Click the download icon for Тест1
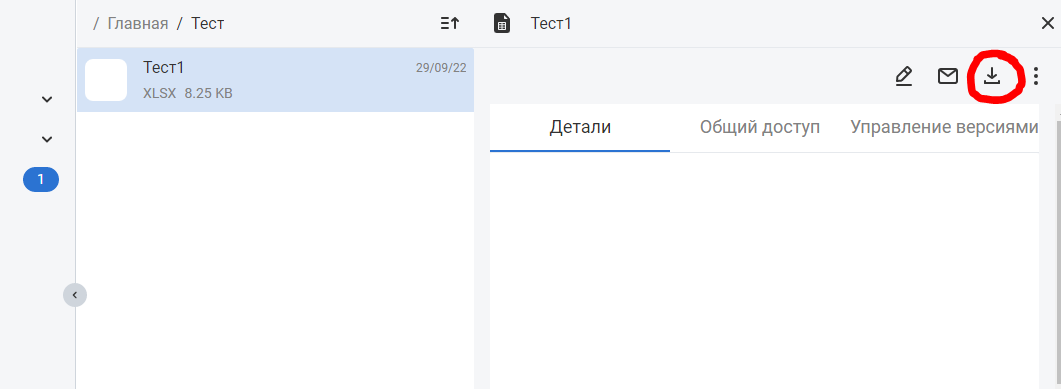1061x389 pixels. tap(991, 76)
